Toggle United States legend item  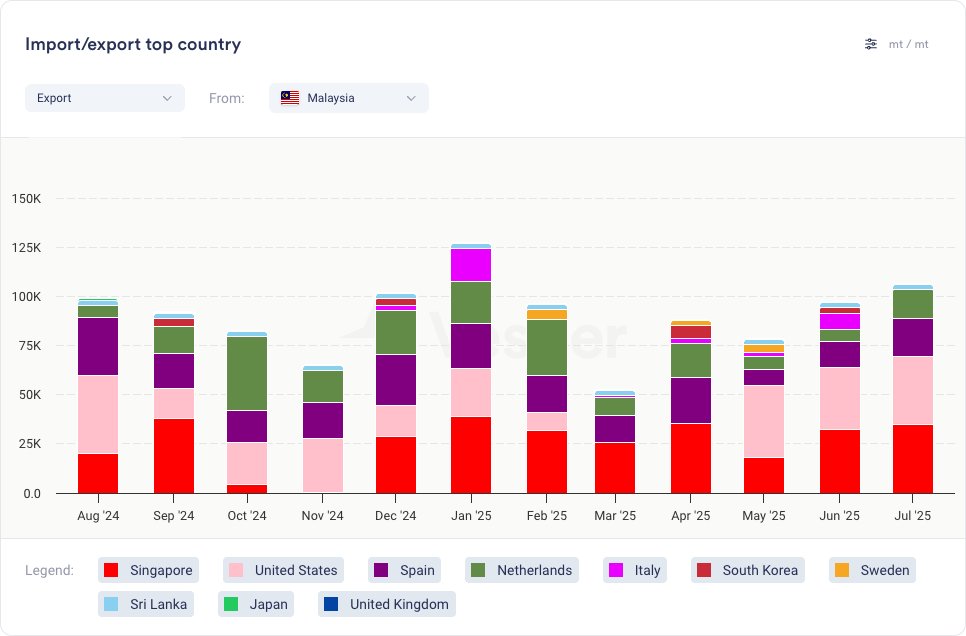pos(283,570)
